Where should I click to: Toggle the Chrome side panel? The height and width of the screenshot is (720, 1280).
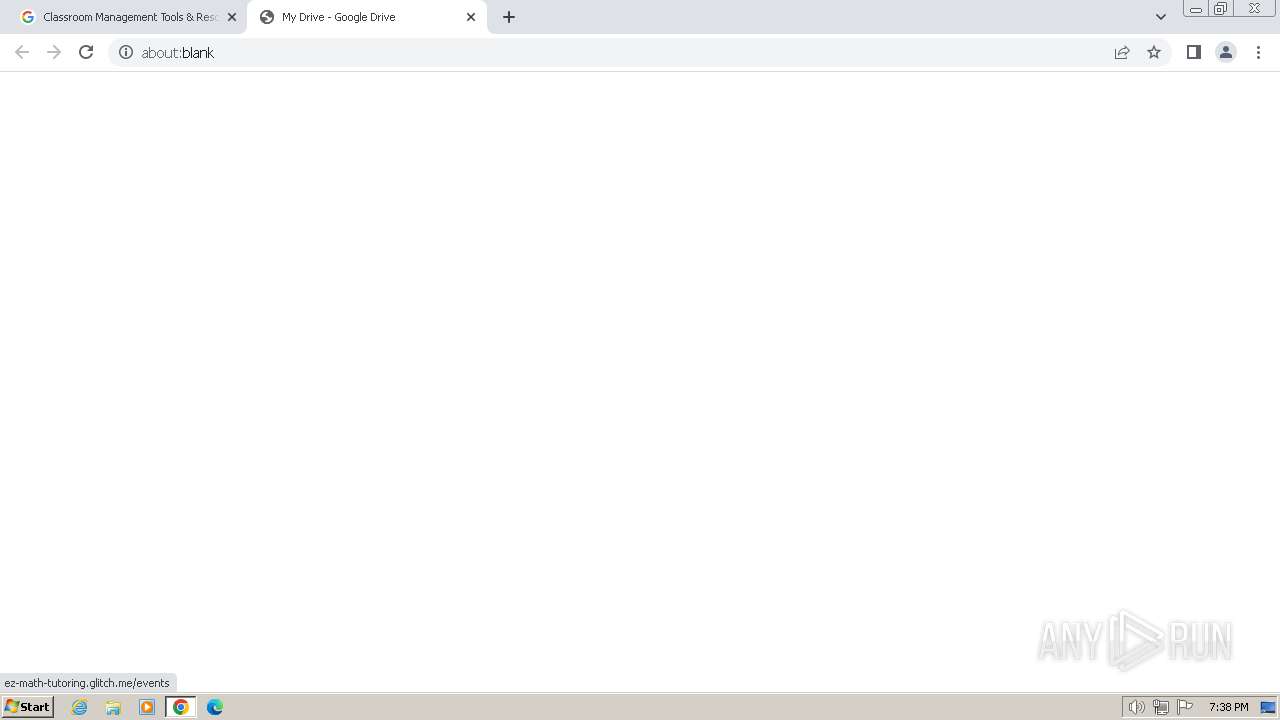[x=1193, y=52]
